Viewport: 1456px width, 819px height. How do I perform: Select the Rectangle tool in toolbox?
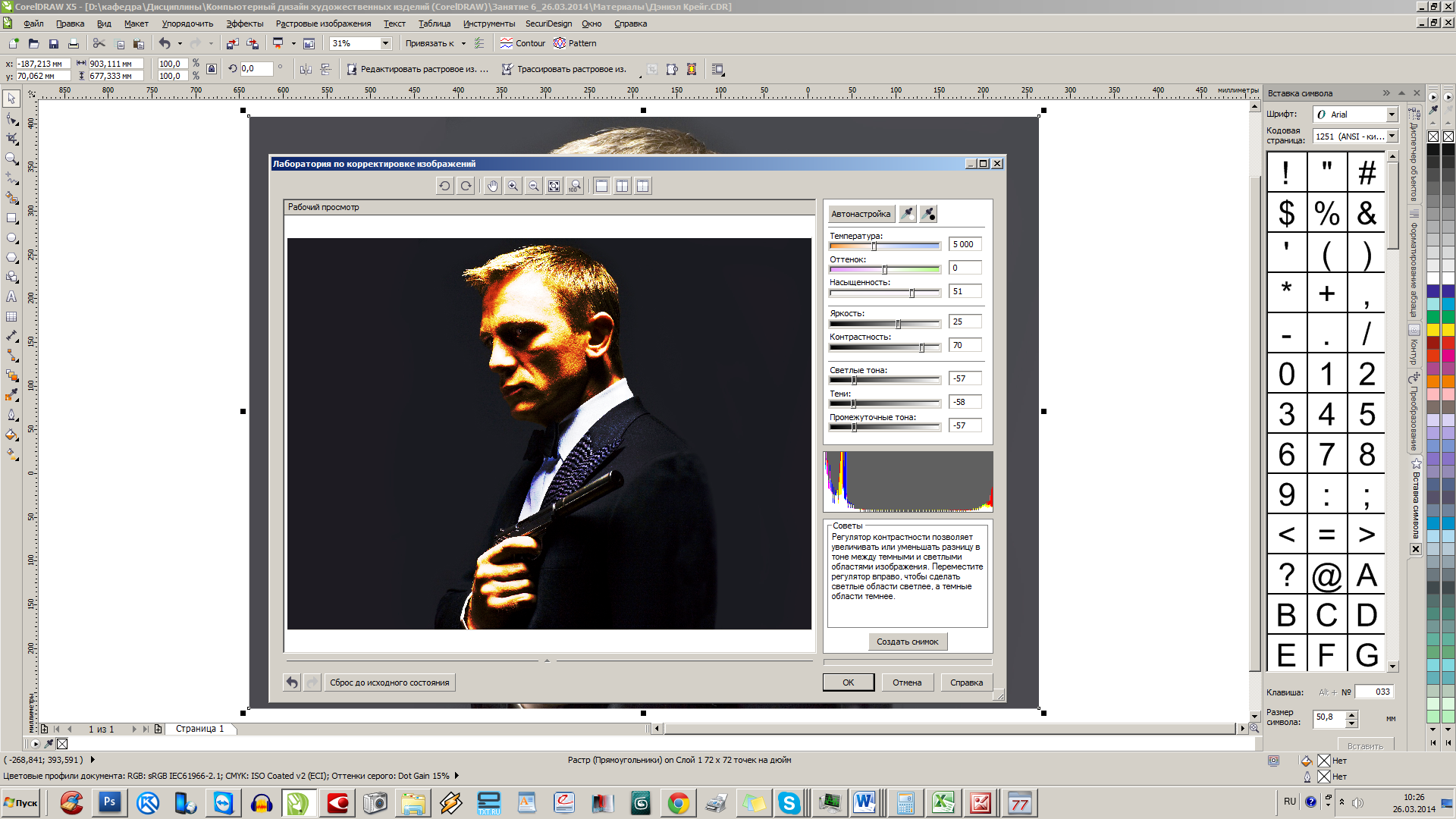pyautogui.click(x=11, y=218)
